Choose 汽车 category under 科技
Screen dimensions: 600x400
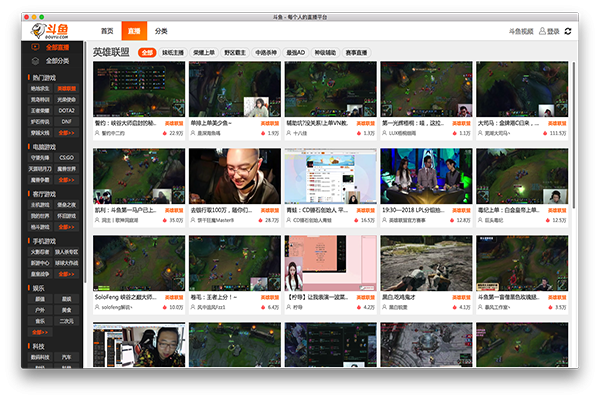pos(67,357)
